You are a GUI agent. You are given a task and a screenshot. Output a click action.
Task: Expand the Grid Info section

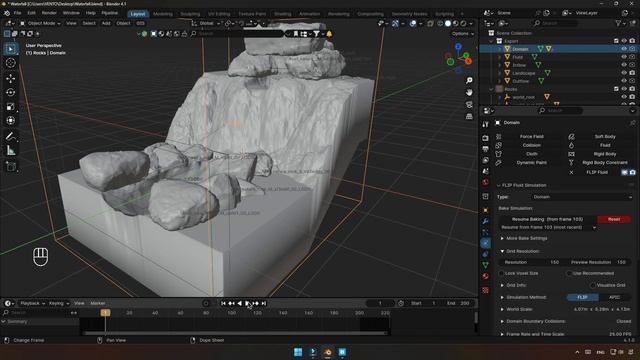[x=502, y=285]
